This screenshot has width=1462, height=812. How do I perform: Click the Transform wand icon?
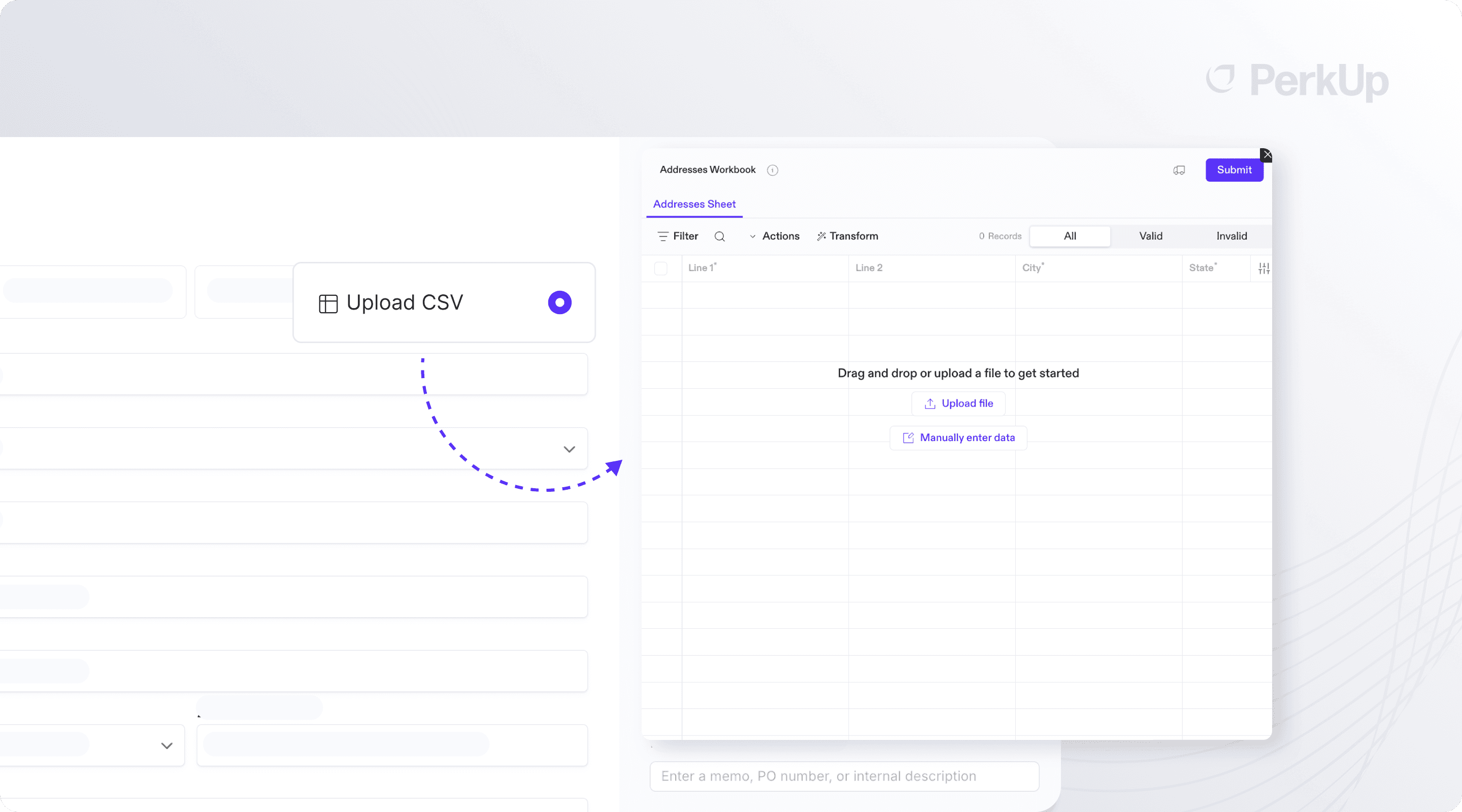coord(821,236)
